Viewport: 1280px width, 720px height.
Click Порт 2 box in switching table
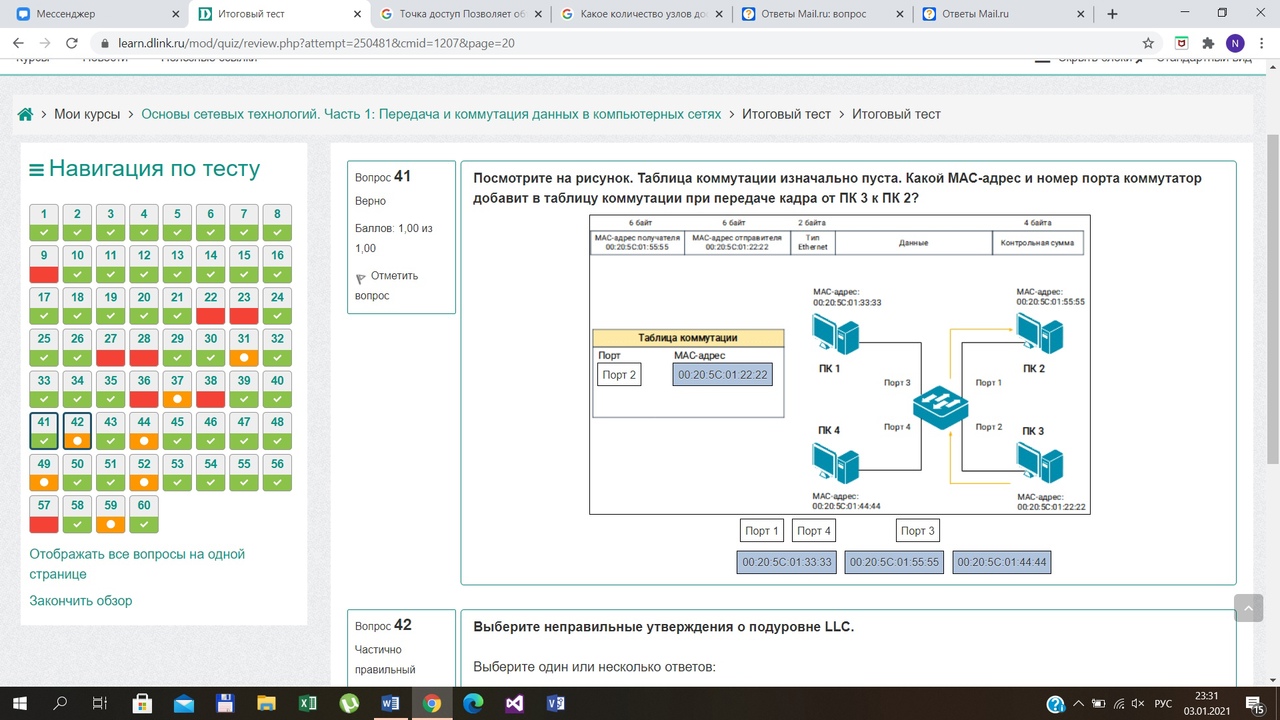pos(619,375)
